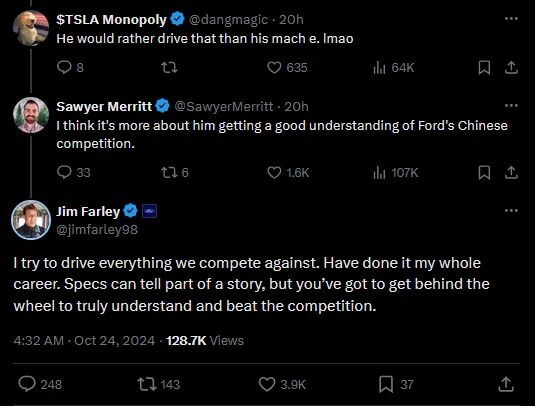Screen dimensions: 535x406
Task: Open Jim Farley's profile picture
Action: pos(31,220)
